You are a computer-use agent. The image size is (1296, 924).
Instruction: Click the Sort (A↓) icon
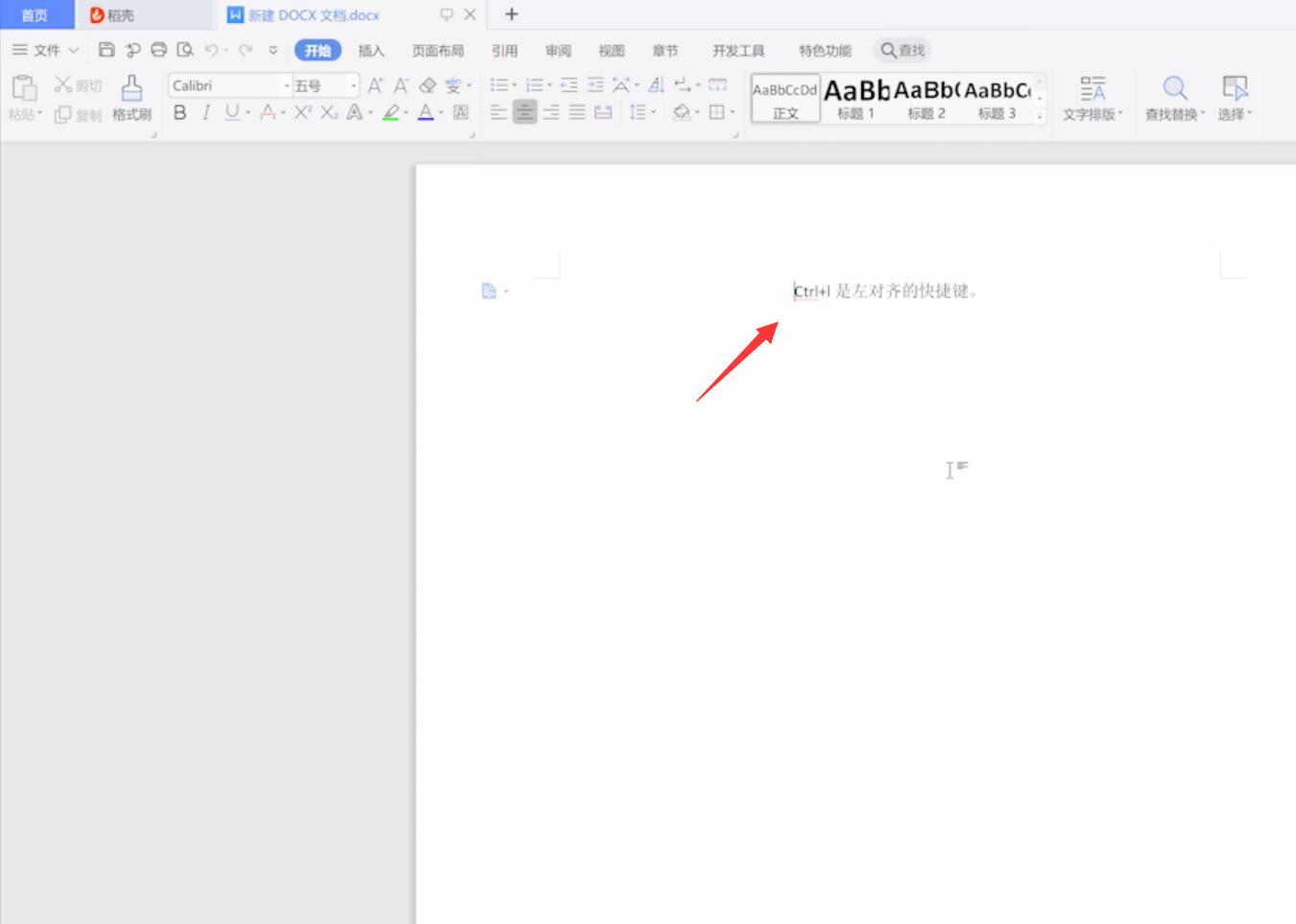pyautogui.click(x=657, y=85)
